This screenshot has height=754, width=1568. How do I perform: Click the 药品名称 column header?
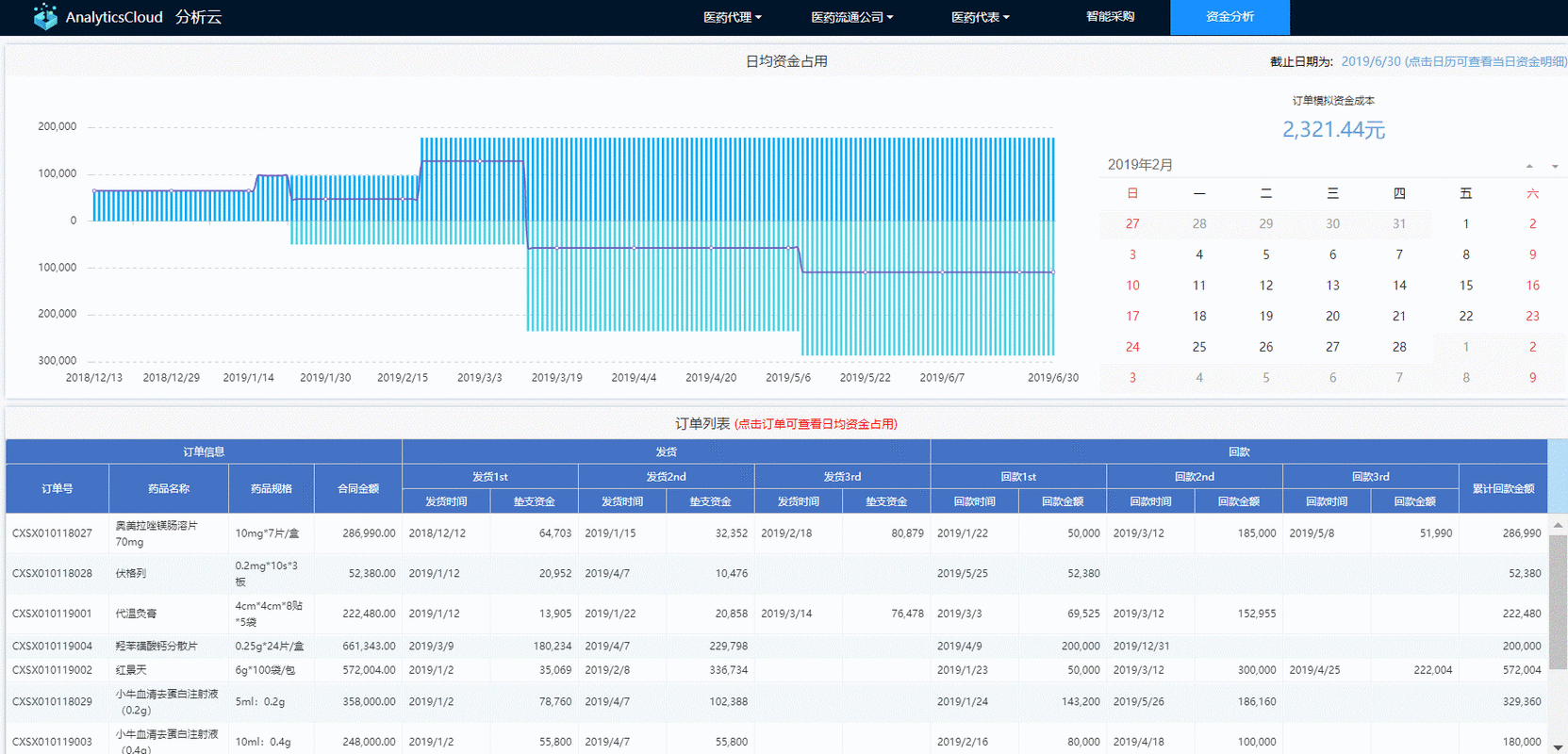(x=169, y=488)
